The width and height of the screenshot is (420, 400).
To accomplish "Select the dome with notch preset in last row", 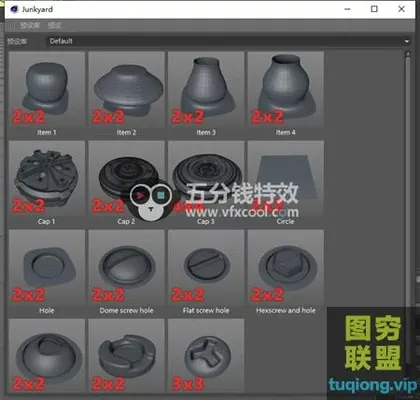I will (x=46, y=356).
